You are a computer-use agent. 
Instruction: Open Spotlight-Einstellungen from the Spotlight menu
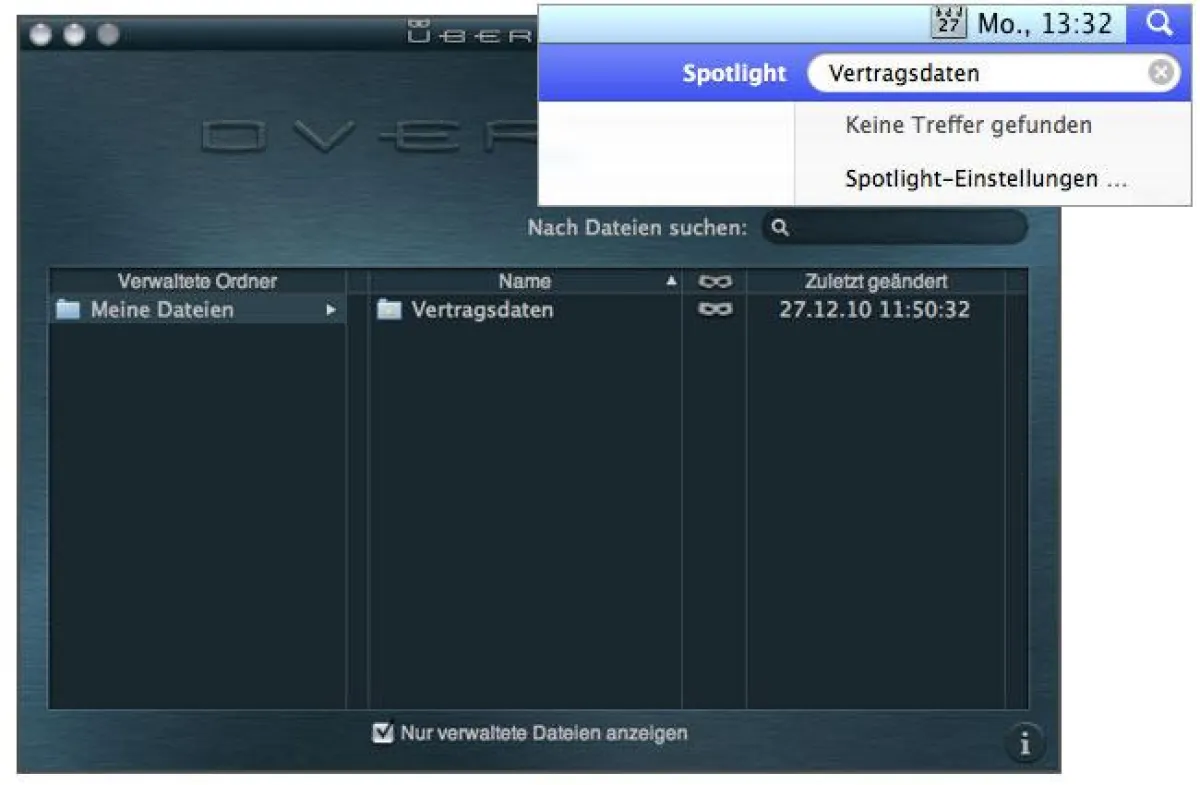(984, 178)
